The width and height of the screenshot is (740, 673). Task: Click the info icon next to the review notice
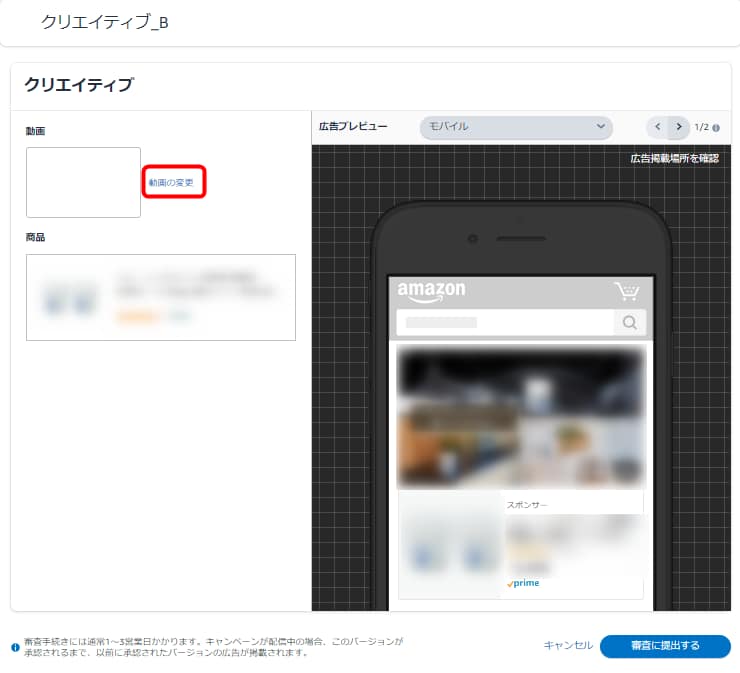pyautogui.click(x=15, y=647)
